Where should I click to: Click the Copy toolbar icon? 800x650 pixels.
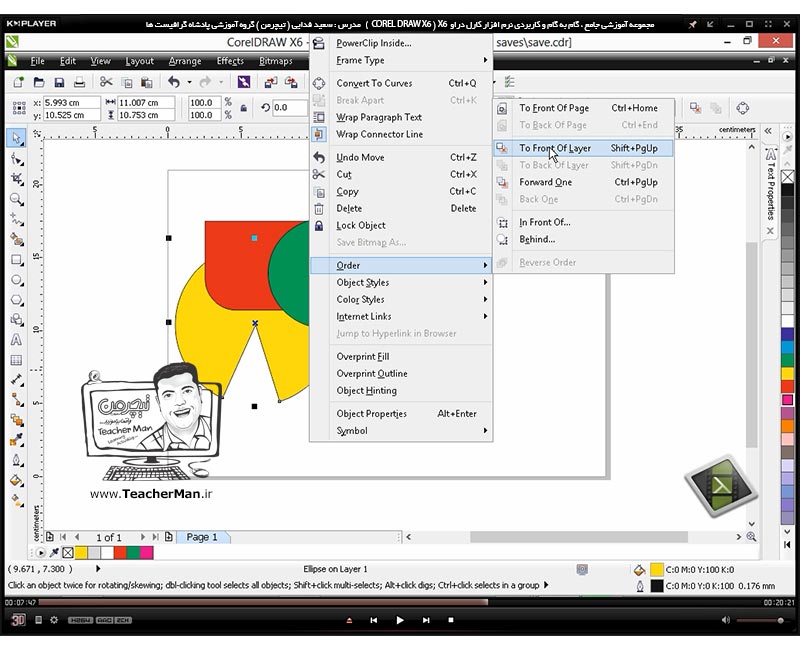(127, 82)
